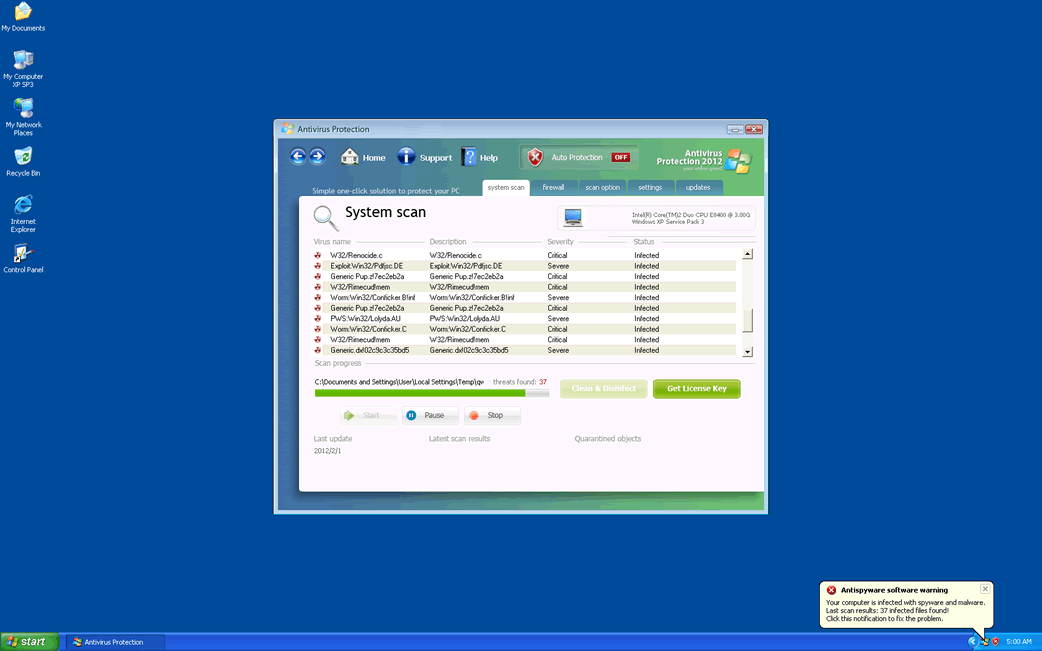
Task: Open the scan option tab
Action: (x=603, y=187)
